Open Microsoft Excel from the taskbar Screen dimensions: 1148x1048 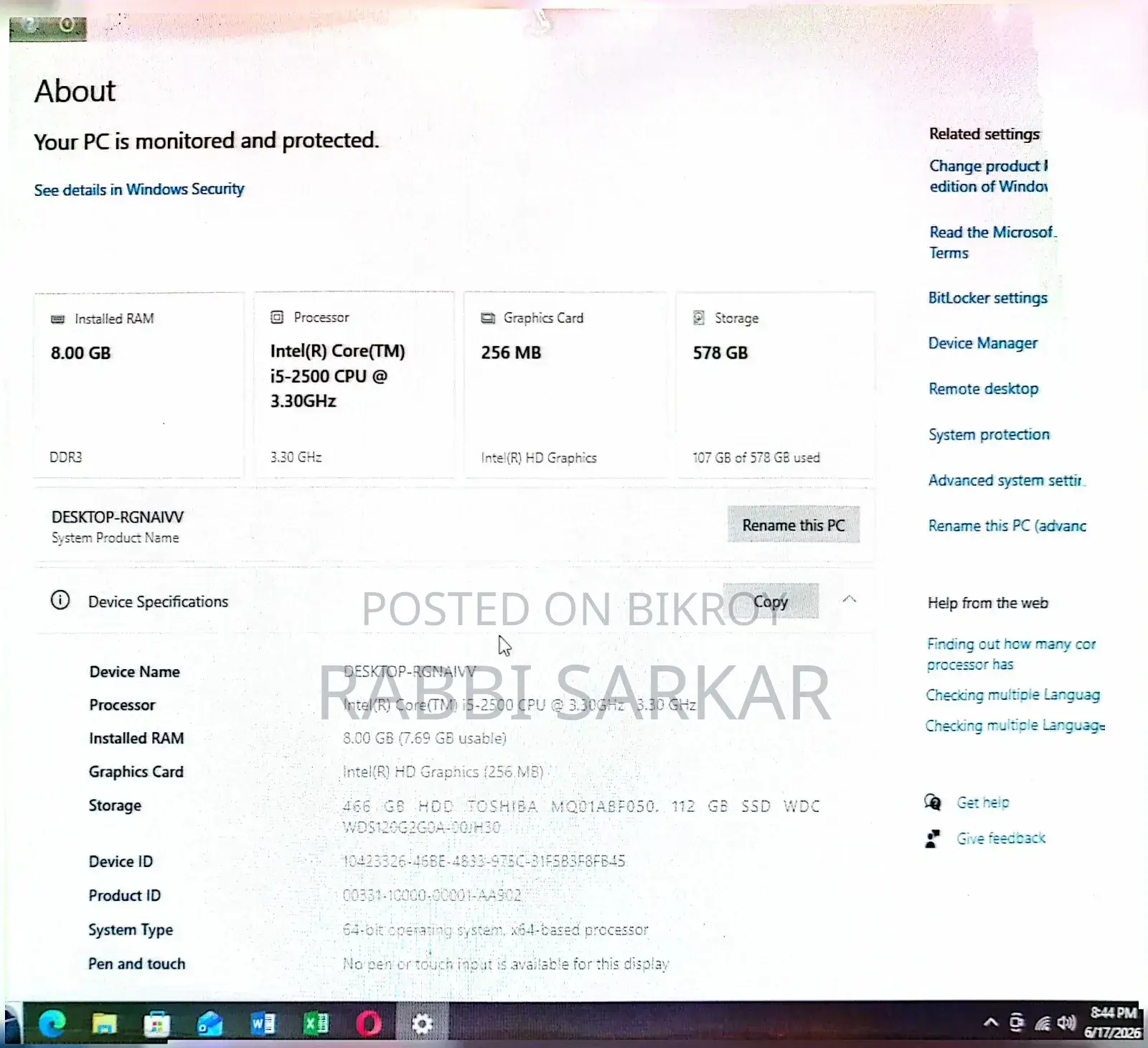(x=316, y=1023)
